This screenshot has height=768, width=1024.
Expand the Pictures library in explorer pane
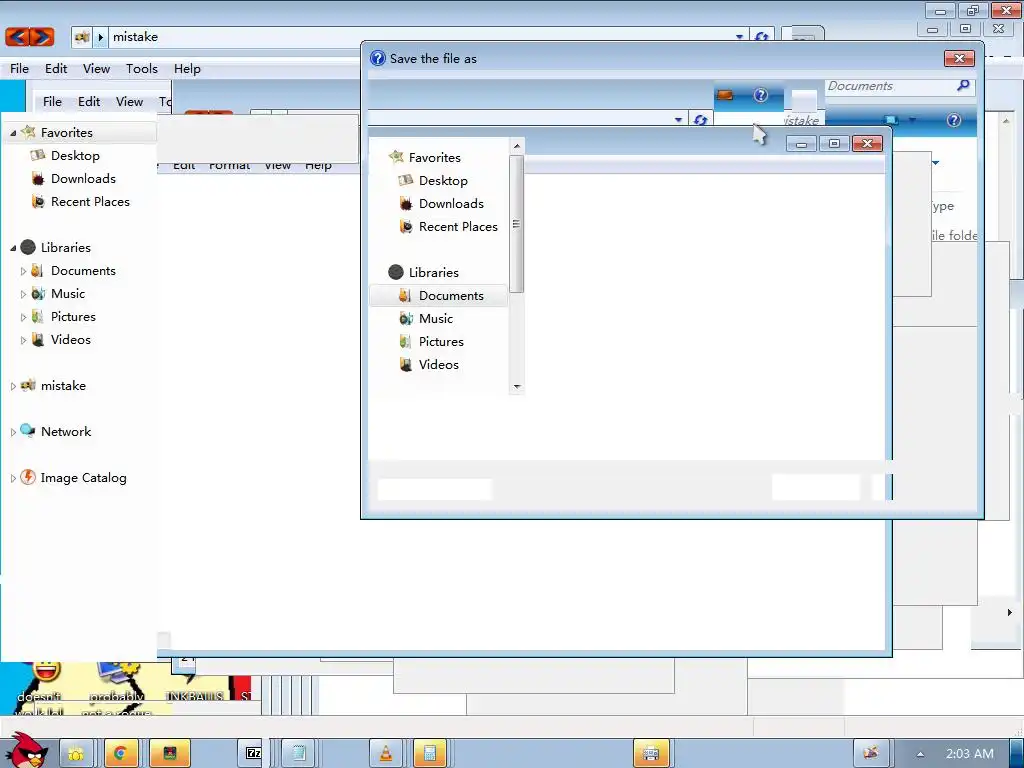coord(24,317)
